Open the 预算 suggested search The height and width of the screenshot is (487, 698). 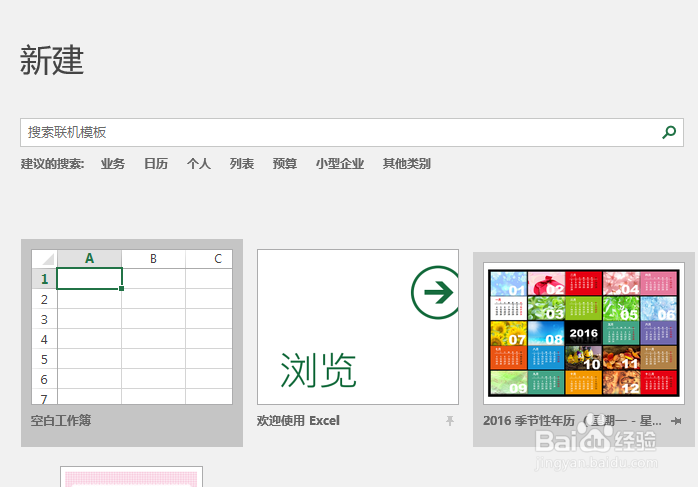tap(285, 164)
